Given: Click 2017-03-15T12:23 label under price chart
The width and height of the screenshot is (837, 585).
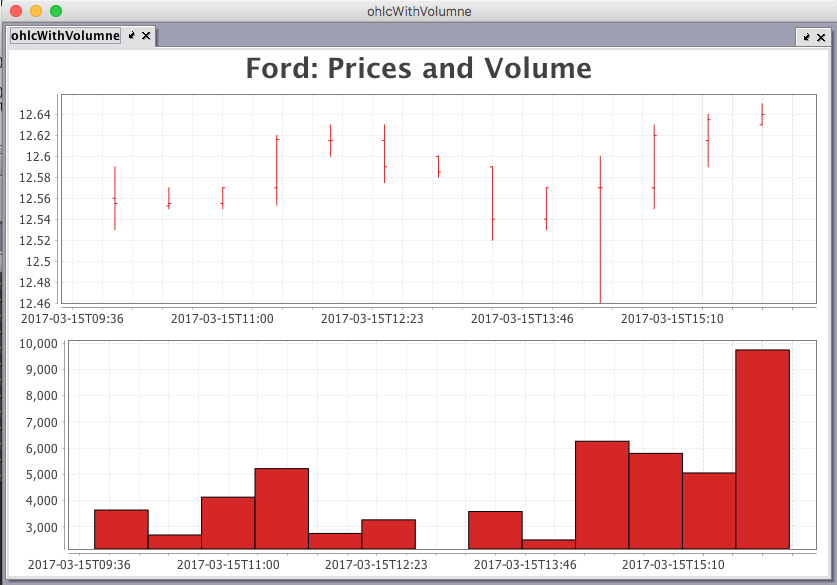Looking at the screenshot, I should click(x=372, y=319).
